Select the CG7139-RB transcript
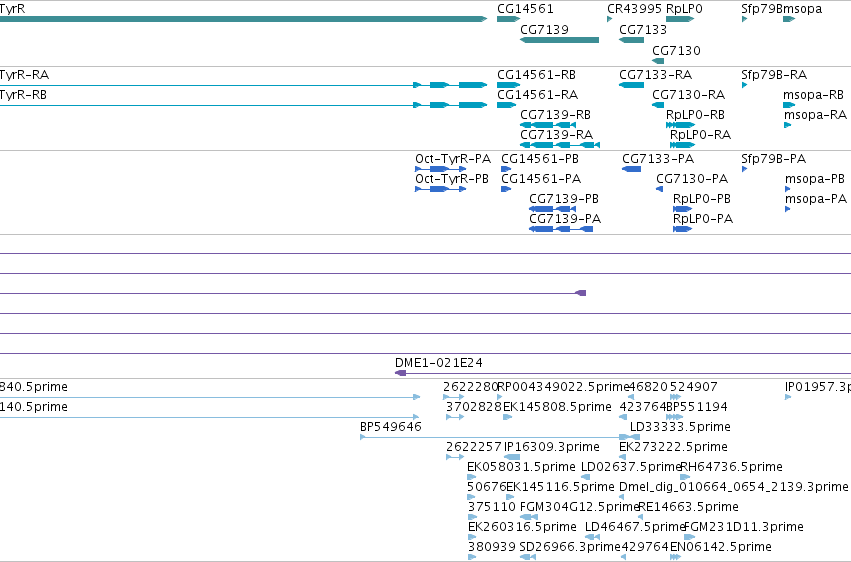 point(548,125)
